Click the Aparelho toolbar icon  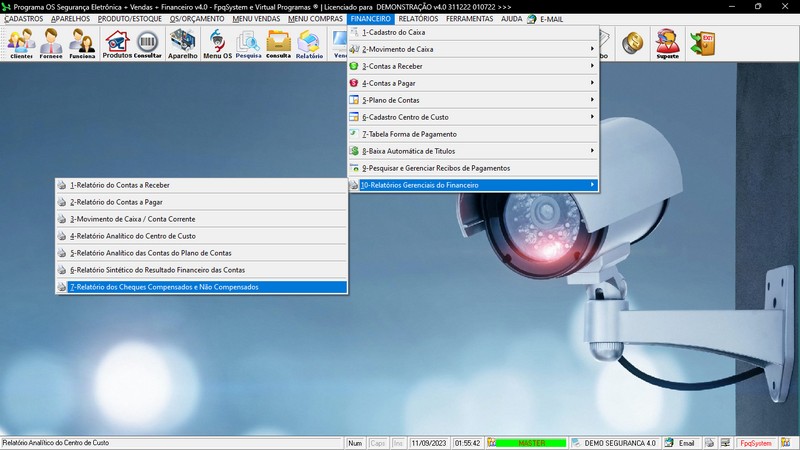coord(183,43)
